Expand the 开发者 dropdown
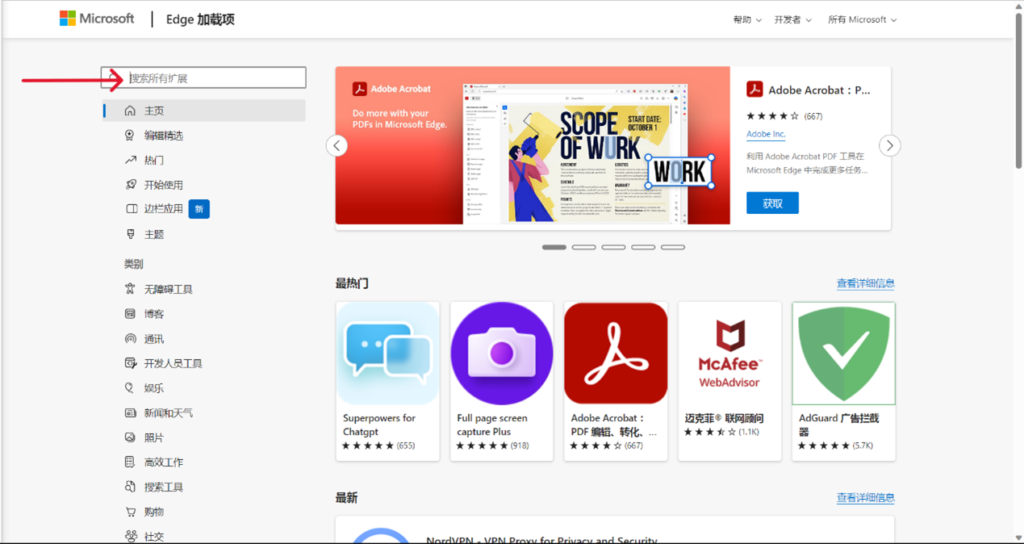 [x=793, y=20]
